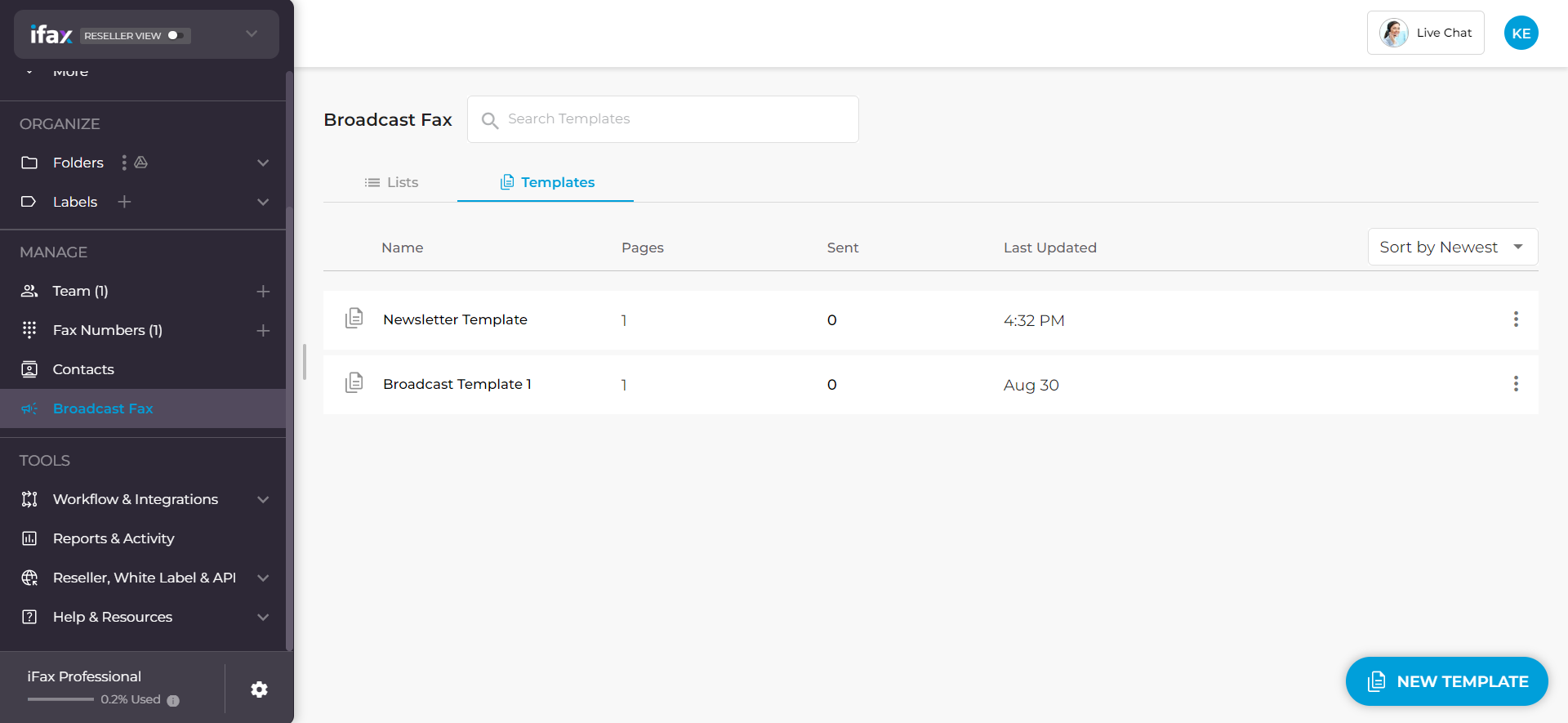Expand the Labels chevron
This screenshot has width=1568, height=723.
263,202
